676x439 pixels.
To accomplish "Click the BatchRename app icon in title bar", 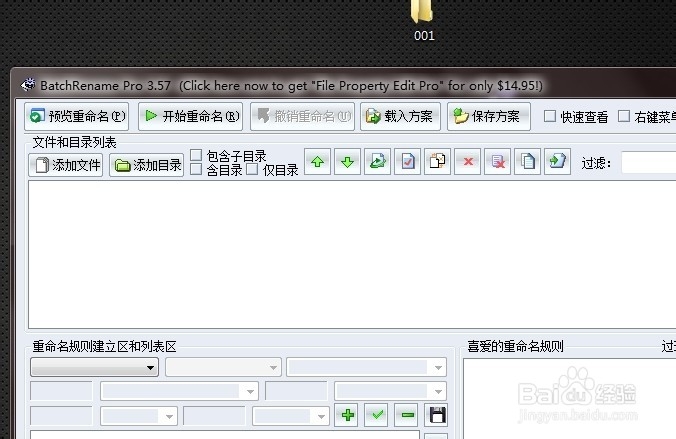I will coord(28,85).
